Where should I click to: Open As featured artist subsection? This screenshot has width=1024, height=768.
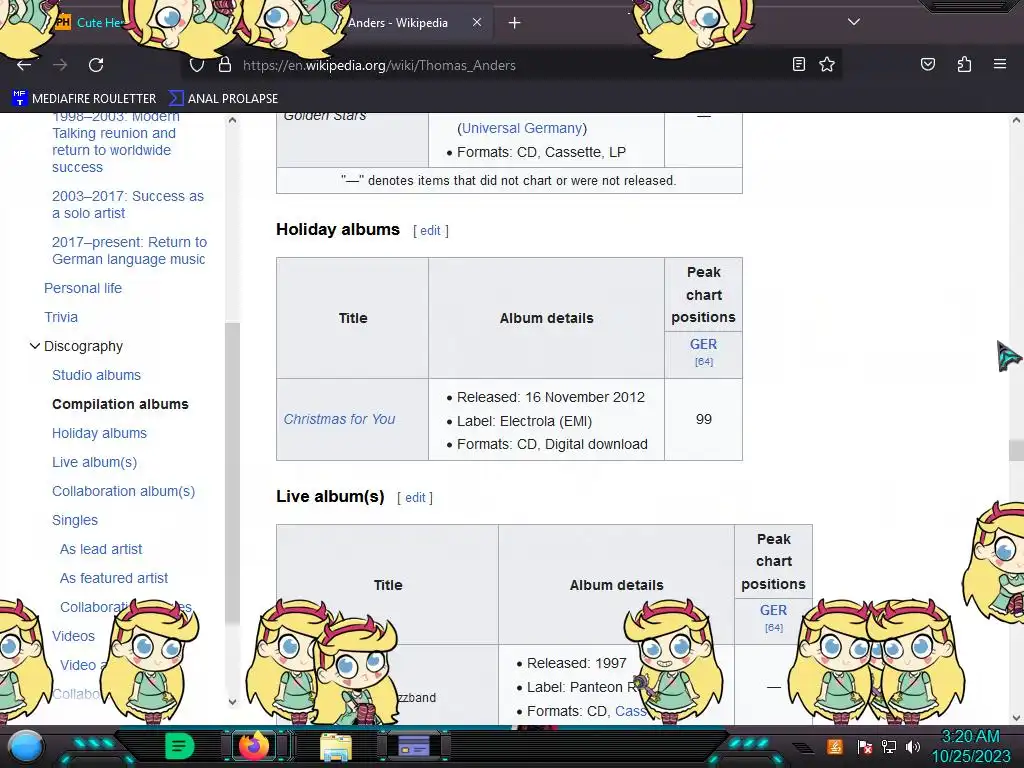(114, 578)
